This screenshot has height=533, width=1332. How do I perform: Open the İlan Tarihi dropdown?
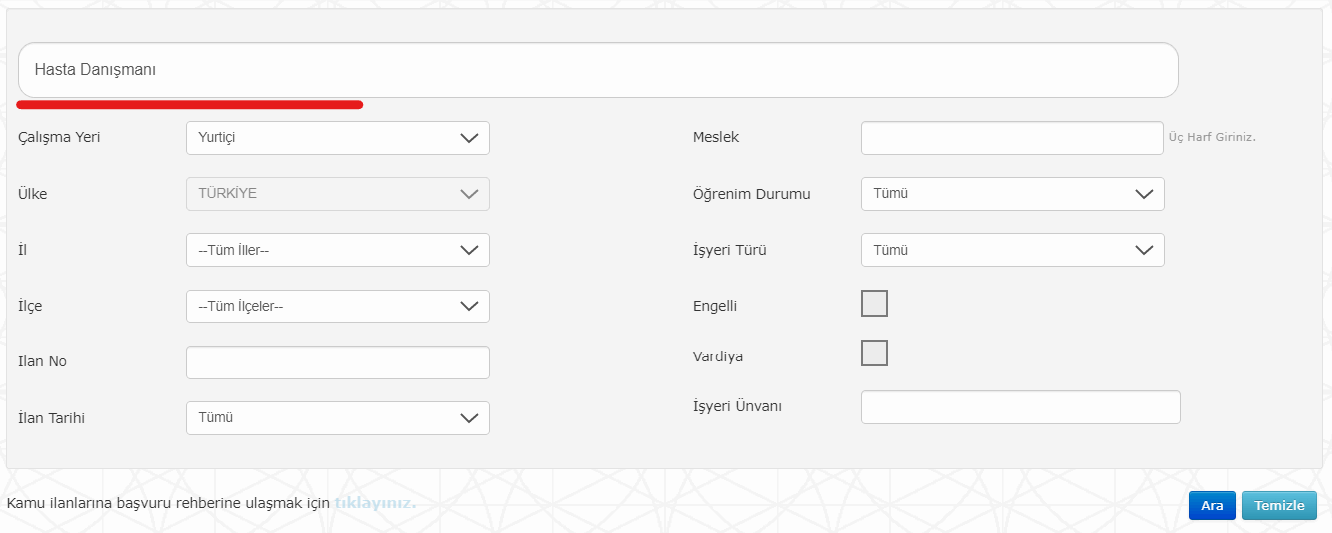point(338,418)
